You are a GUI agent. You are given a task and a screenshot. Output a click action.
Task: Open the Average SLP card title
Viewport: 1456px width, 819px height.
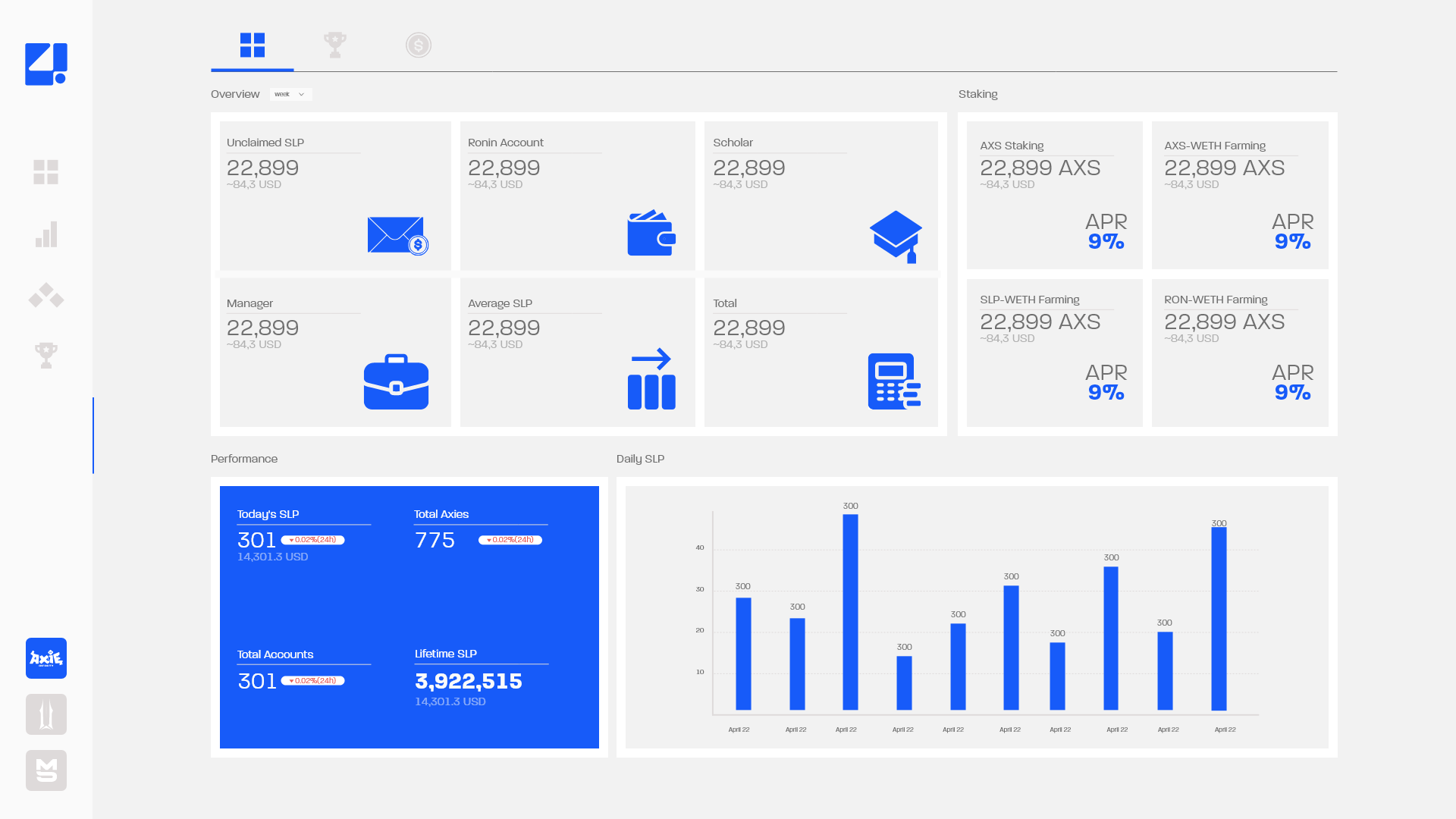click(x=500, y=303)
